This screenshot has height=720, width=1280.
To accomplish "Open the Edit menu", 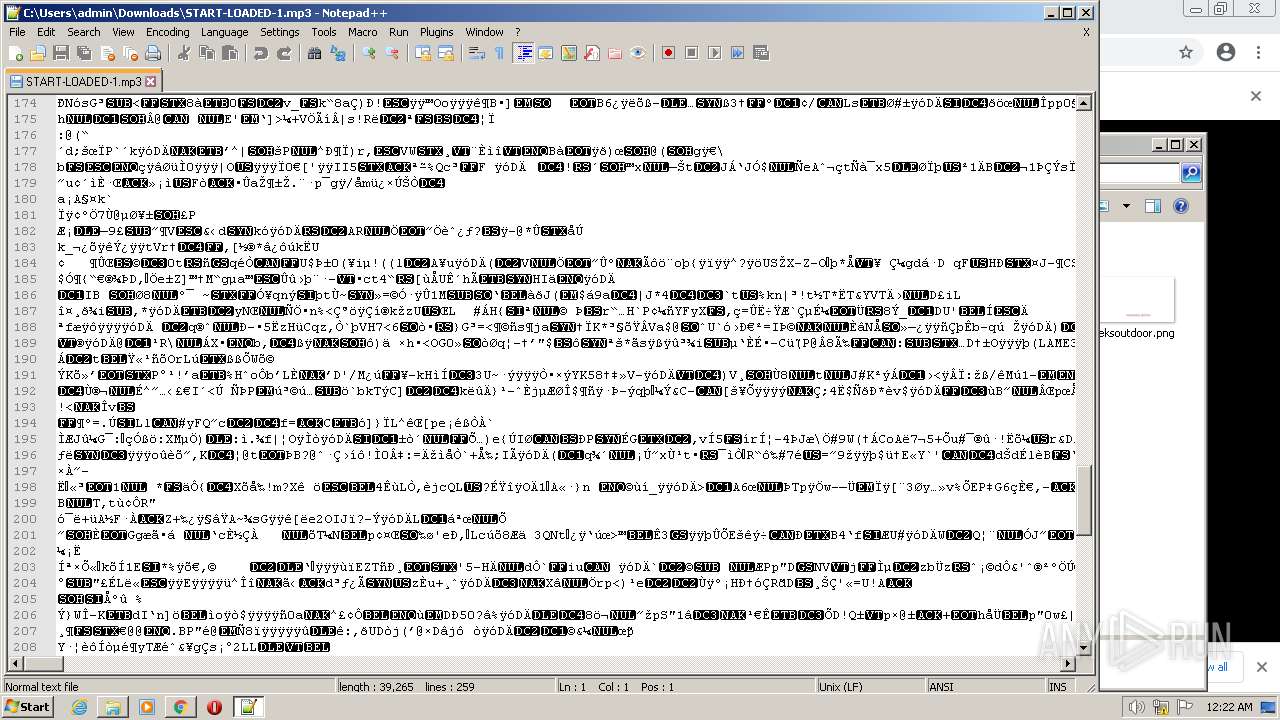I will [46, 32].
